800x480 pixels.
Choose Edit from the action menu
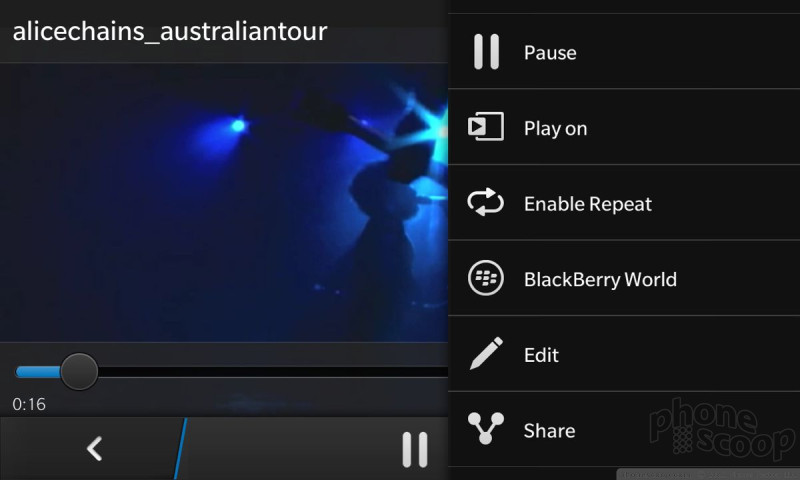[624, 353]
